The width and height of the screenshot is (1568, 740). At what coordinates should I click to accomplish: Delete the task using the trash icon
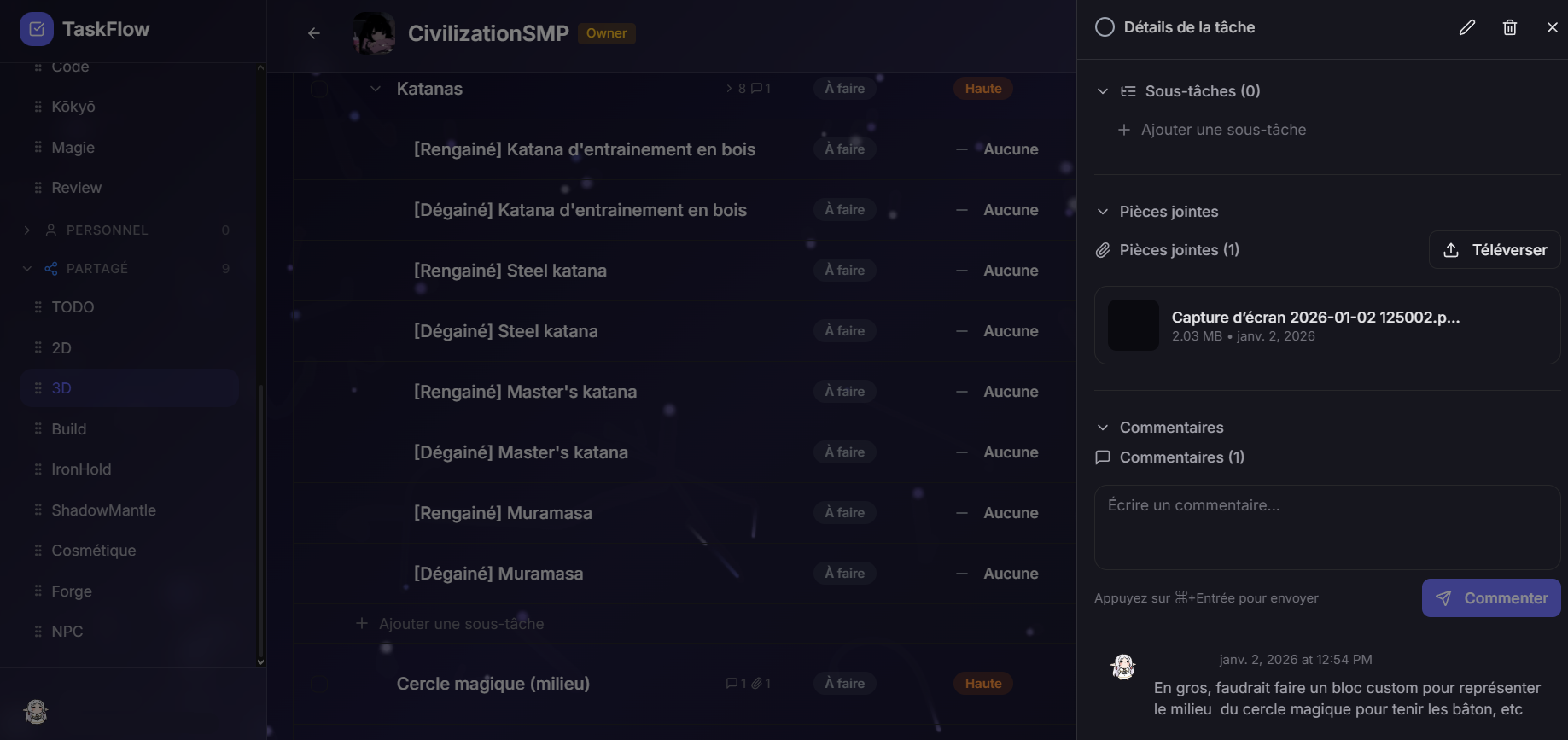[x=1510, y=27]
